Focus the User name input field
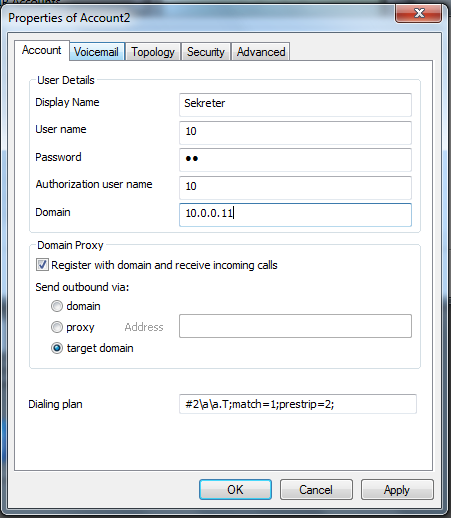 point(295,133)
